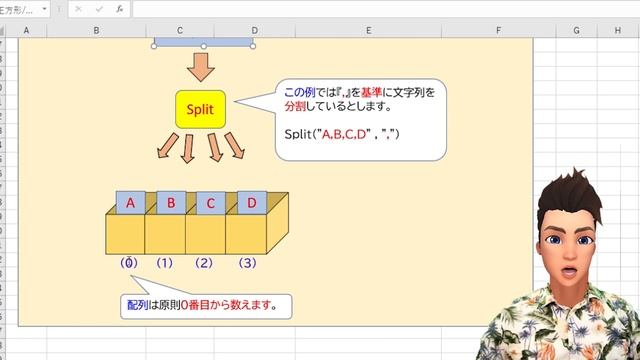Click the Select All corner button
This screenshot has height=360, width=640.
coord(2,31)
